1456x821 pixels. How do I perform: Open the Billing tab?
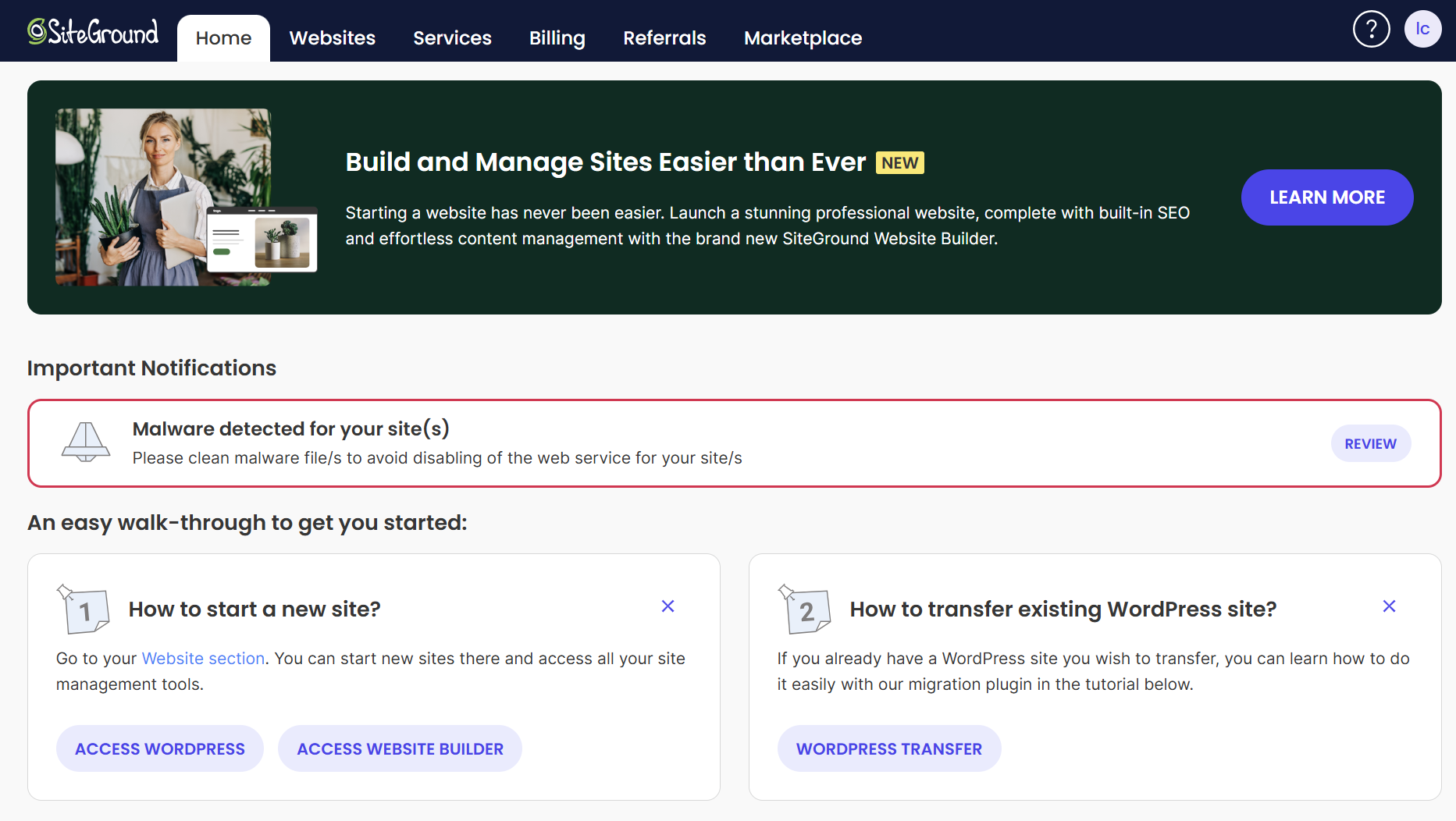pyautogui.click(x=557, y=38)
